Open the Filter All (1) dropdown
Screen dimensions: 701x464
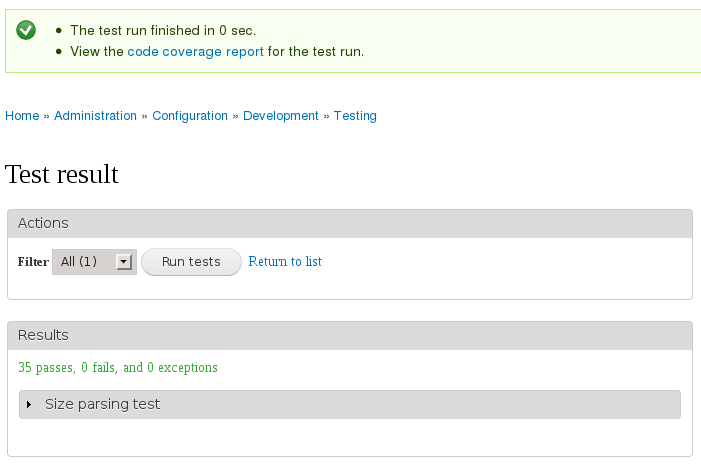point(94,262)
